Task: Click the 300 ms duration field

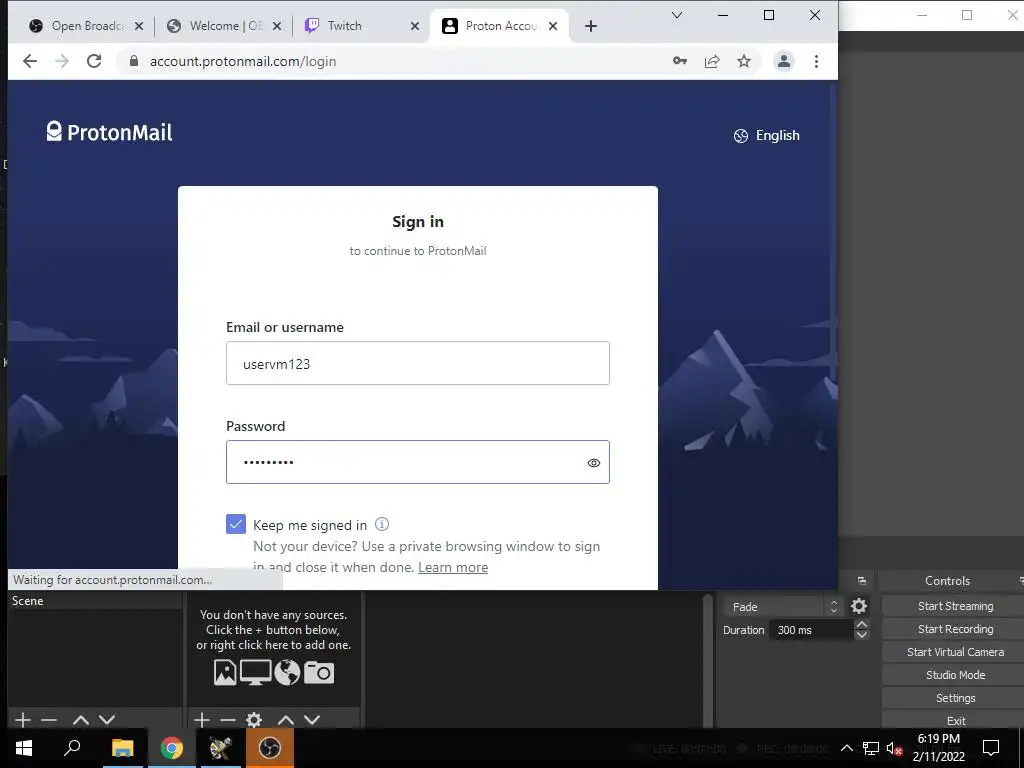Action: click(x=812, y=630)
